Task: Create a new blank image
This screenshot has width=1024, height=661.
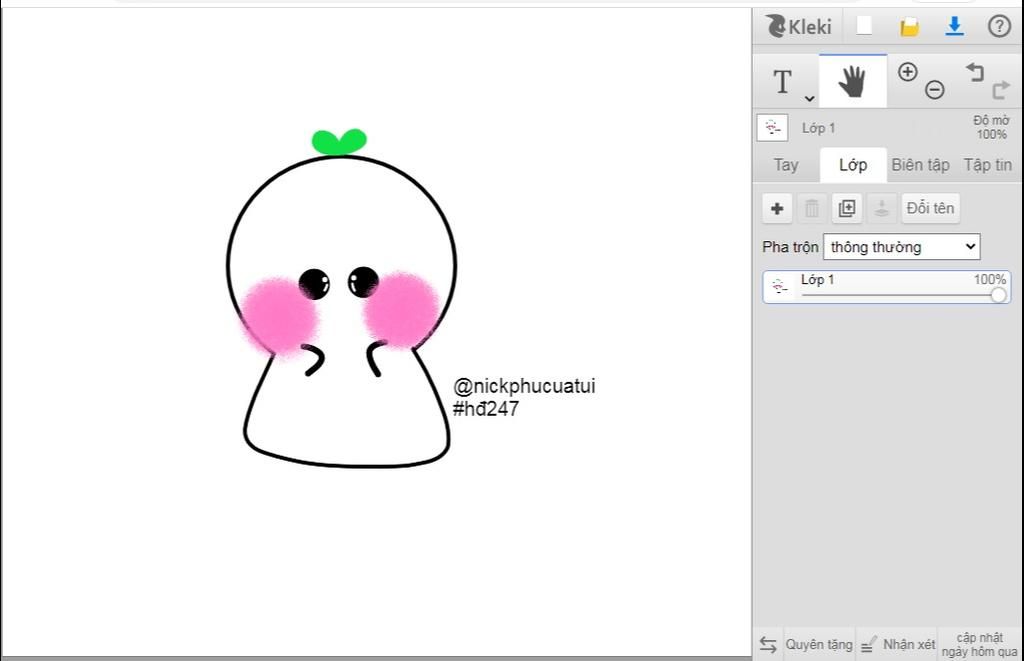Action: [x=864, y=26]
